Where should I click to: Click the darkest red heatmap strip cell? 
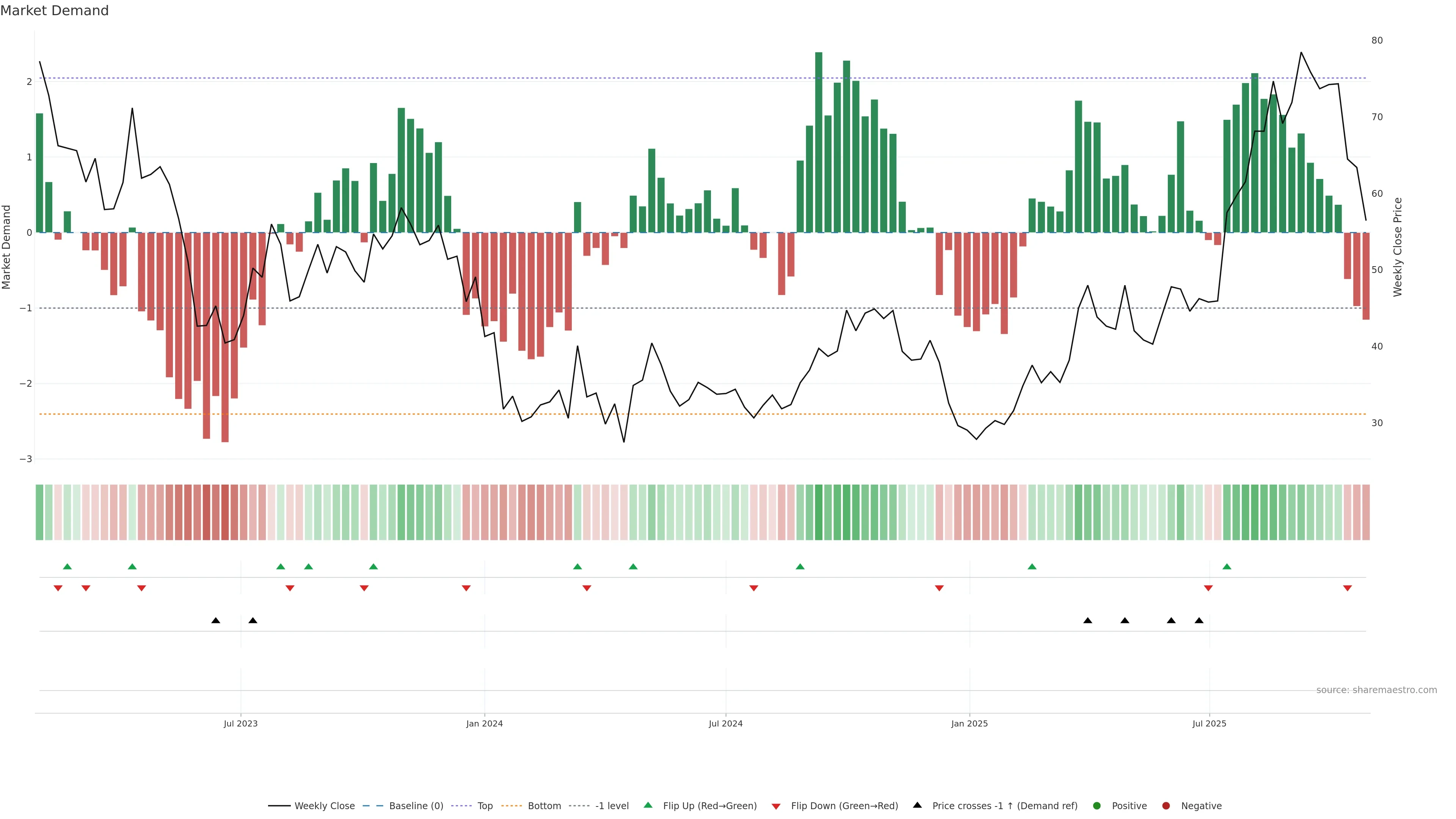225,512
